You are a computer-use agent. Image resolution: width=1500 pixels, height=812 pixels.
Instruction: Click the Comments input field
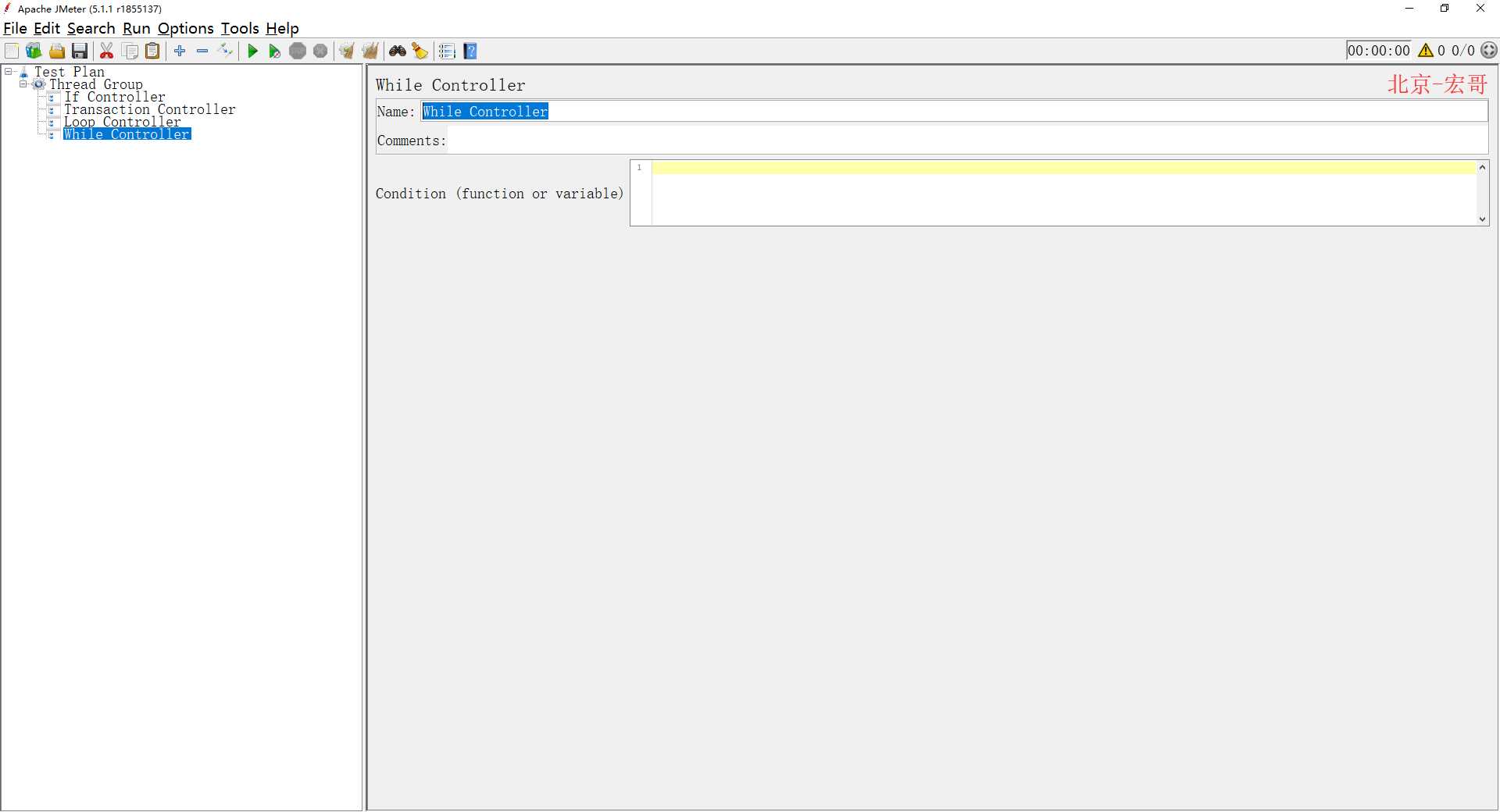point(967,141)
